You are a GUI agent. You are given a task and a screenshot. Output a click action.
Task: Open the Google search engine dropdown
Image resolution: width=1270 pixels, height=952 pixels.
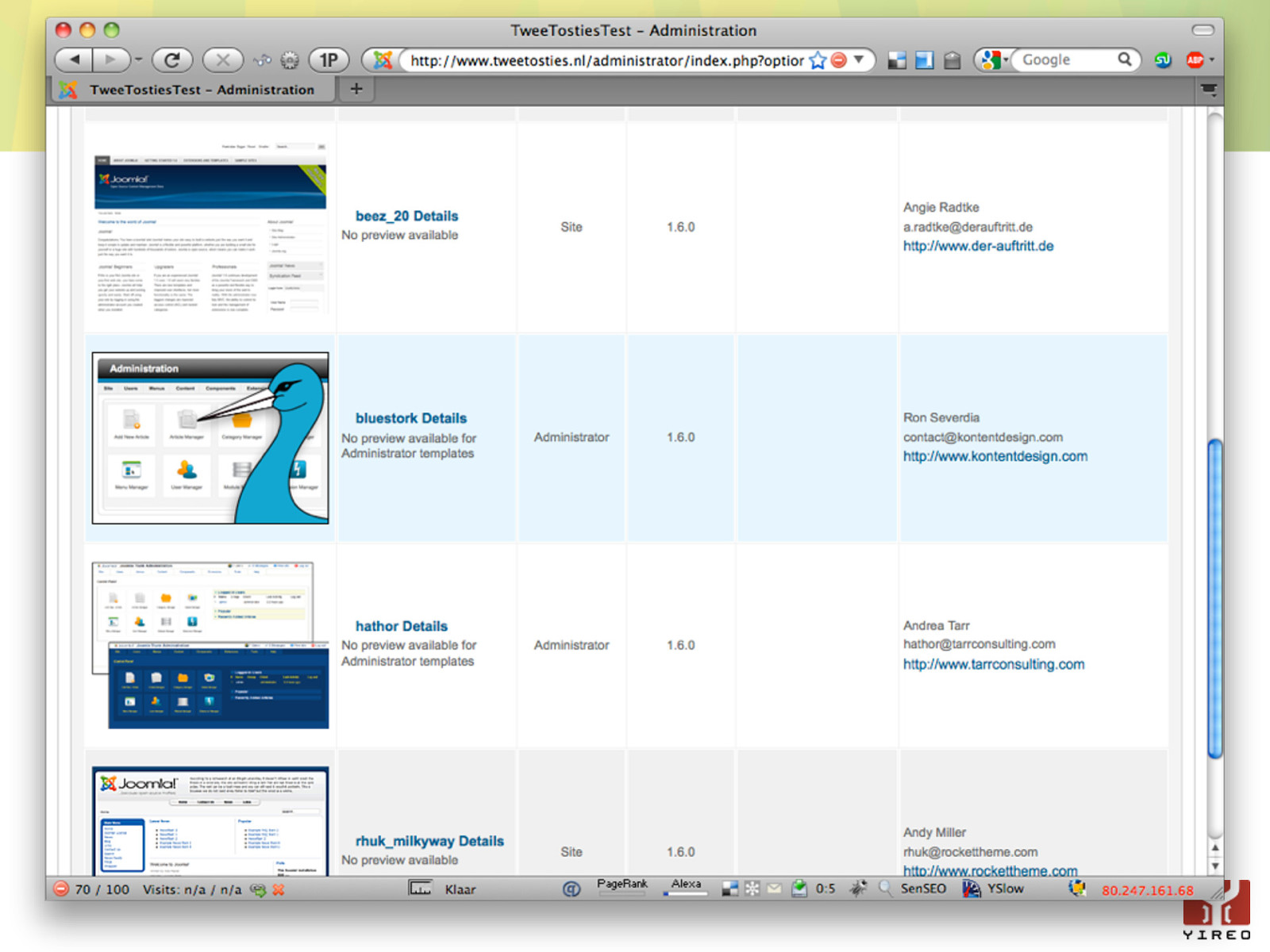994,59
